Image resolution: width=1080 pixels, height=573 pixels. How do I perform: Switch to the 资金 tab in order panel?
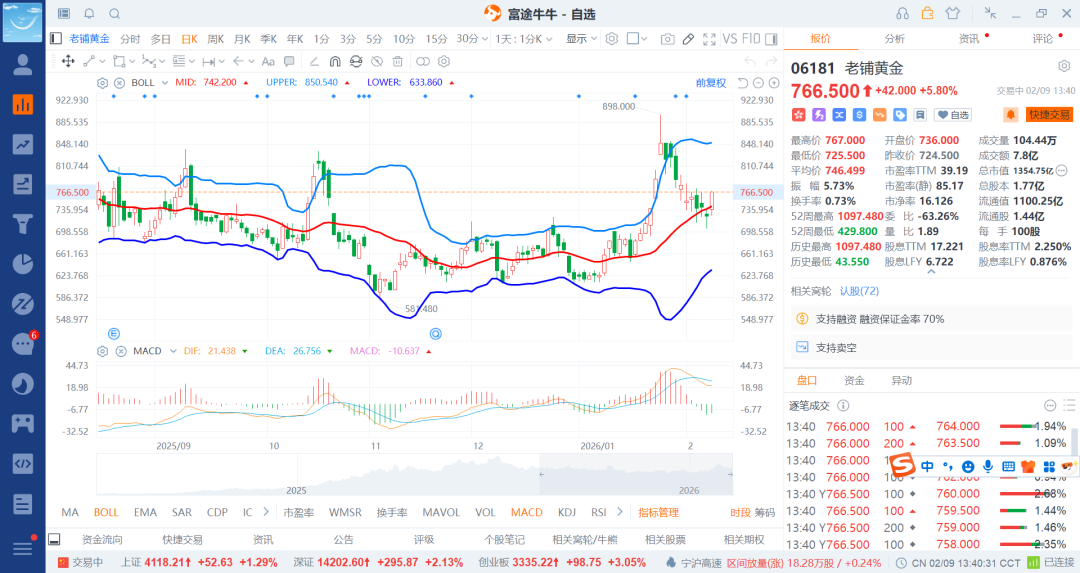(x=854, y=380)
